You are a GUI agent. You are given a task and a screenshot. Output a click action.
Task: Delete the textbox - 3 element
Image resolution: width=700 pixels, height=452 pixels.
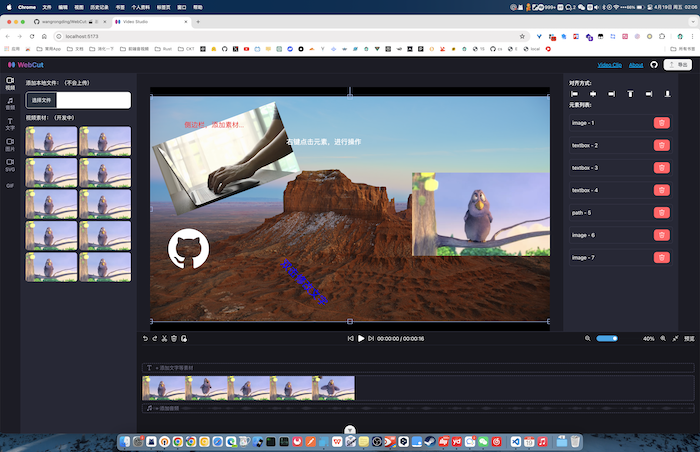tap(662, 167)
